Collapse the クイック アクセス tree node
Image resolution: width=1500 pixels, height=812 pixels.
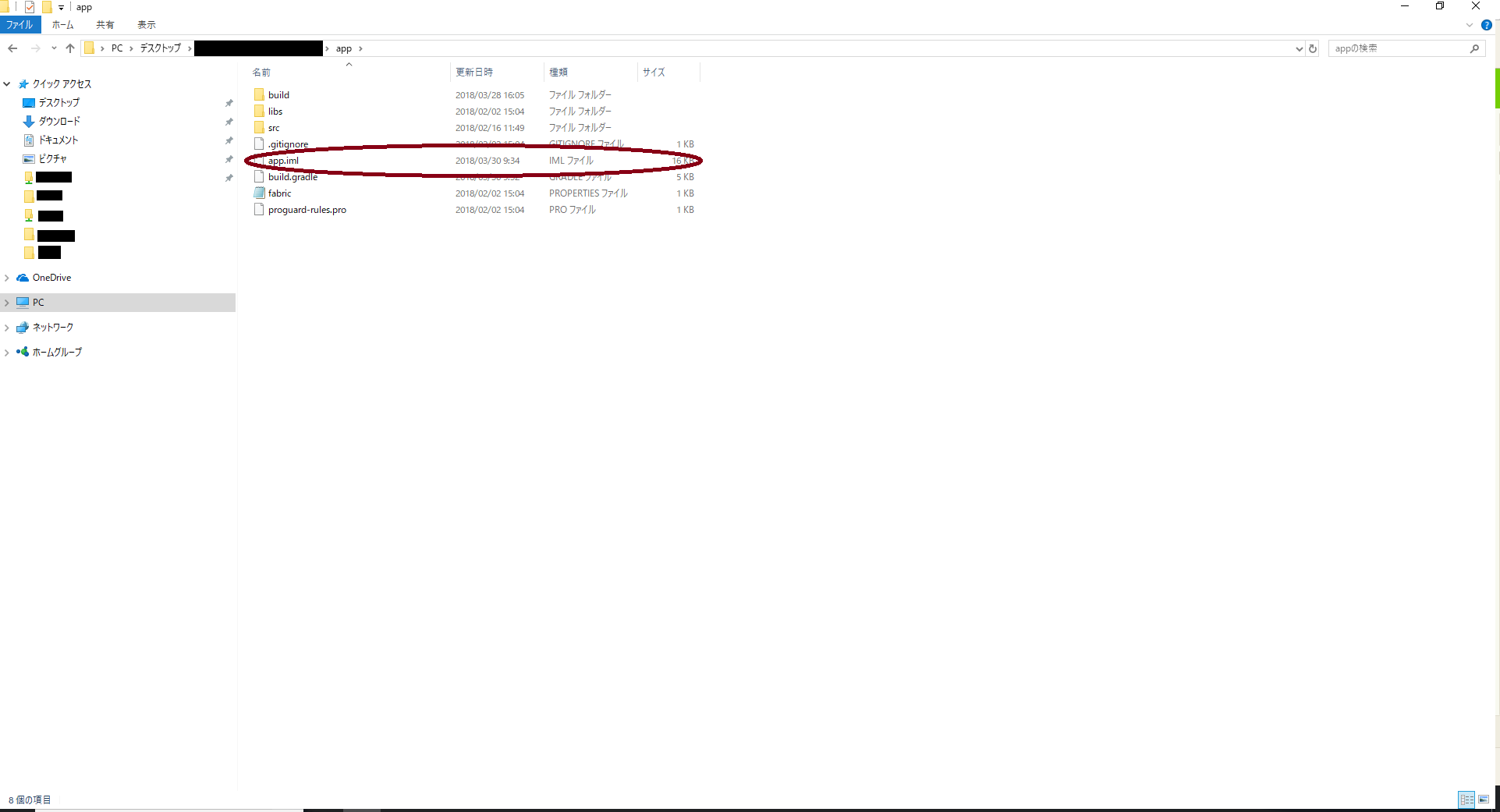(x=7, y=83)
